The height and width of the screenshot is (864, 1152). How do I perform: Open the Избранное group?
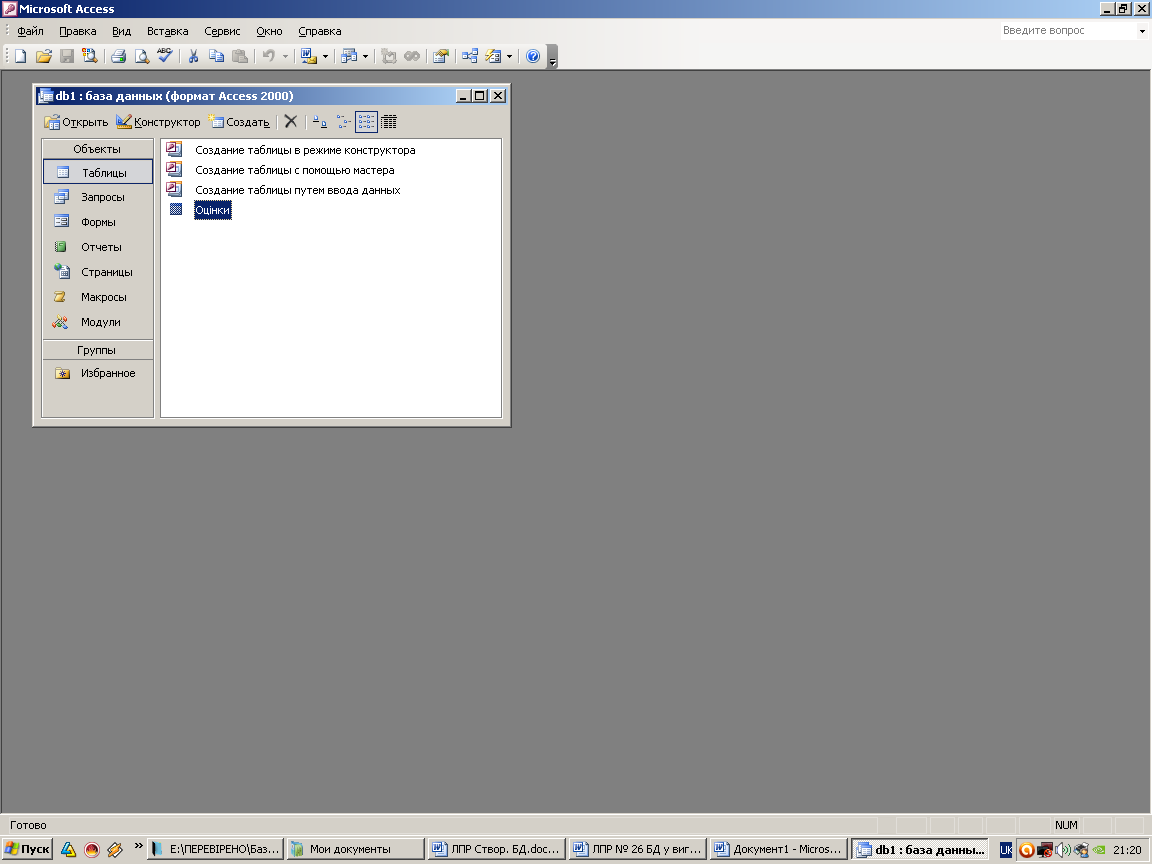point(98,373)
